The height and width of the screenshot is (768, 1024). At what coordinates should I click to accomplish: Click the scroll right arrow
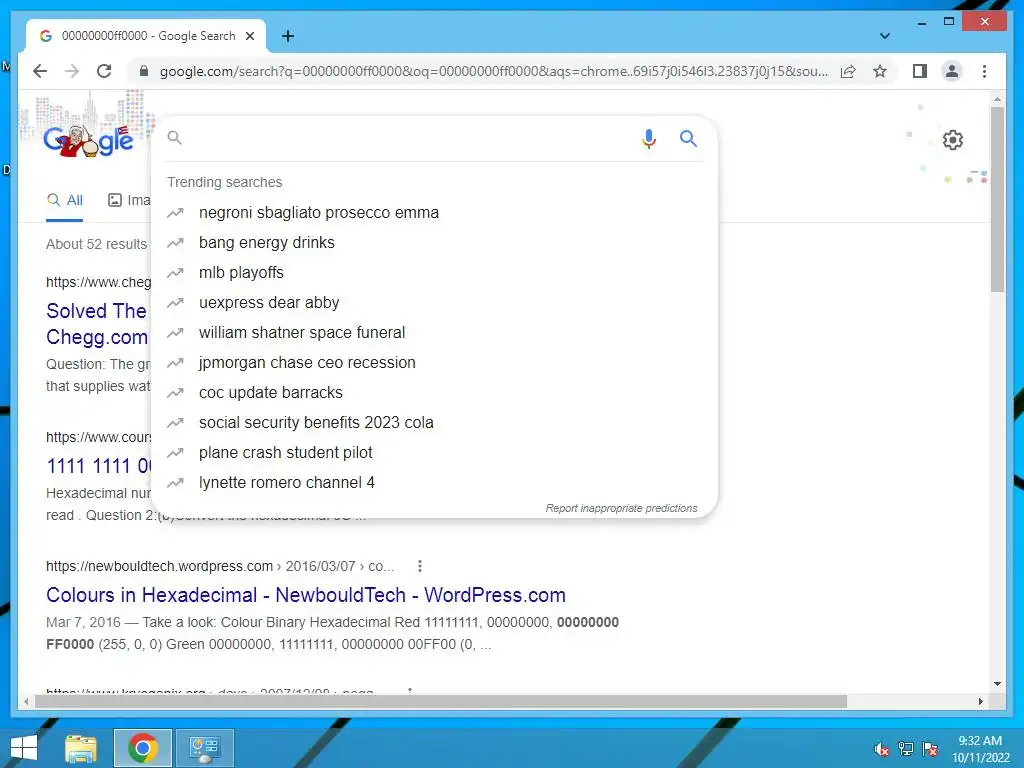[980, 701]
